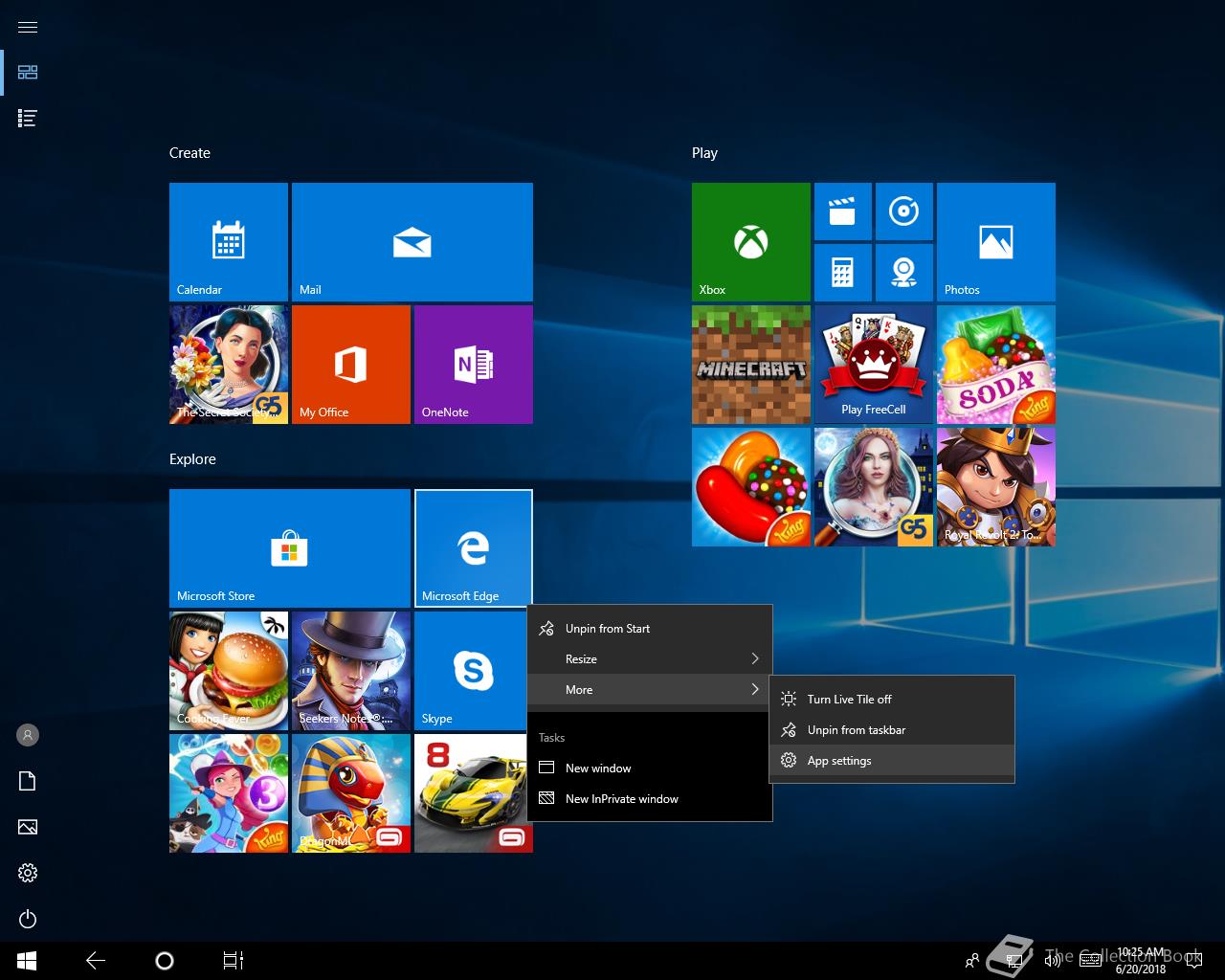Launch the Minecraft tile

(751, 365)
